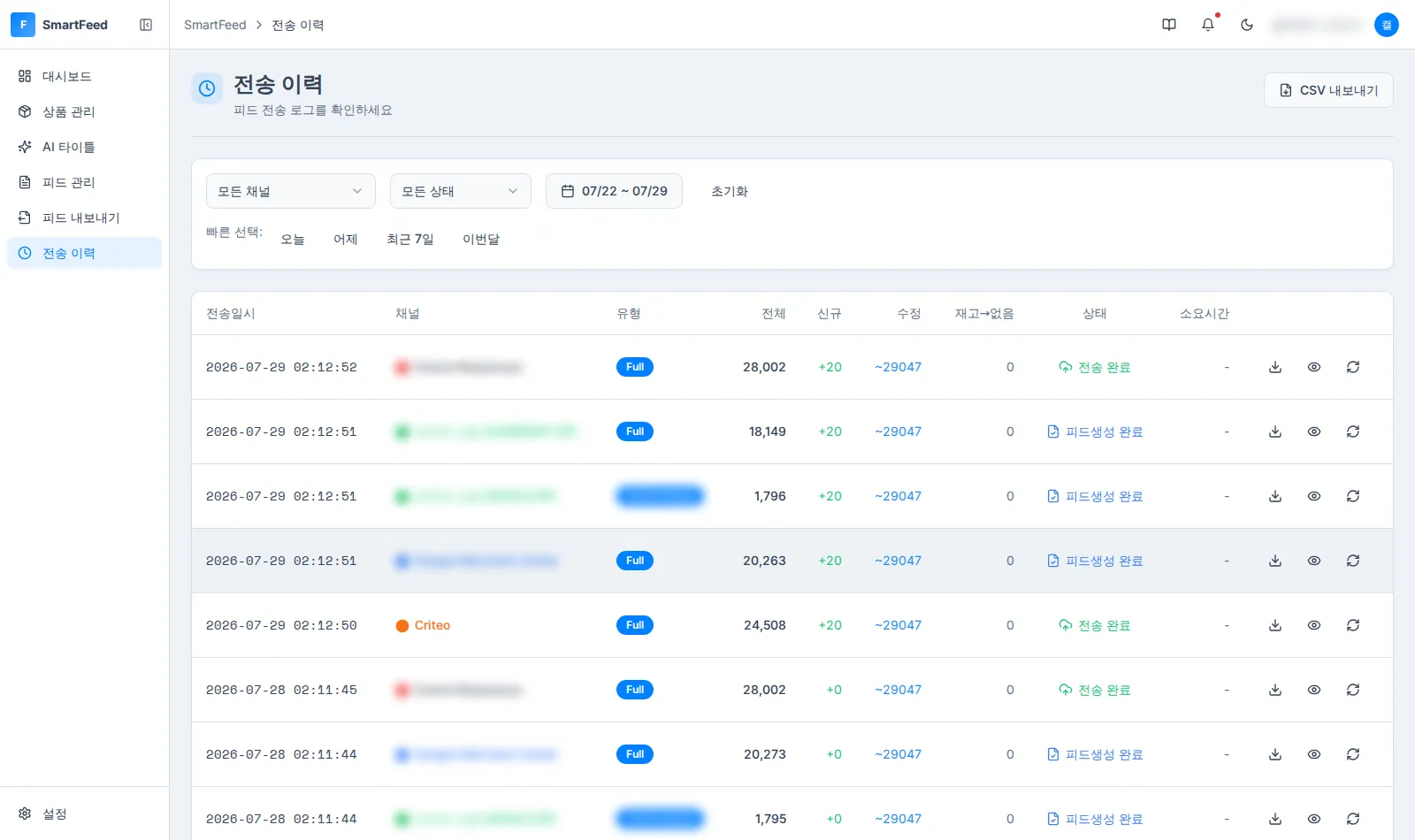
Task: Open the documentation book icon
Action: [1169, 25]
